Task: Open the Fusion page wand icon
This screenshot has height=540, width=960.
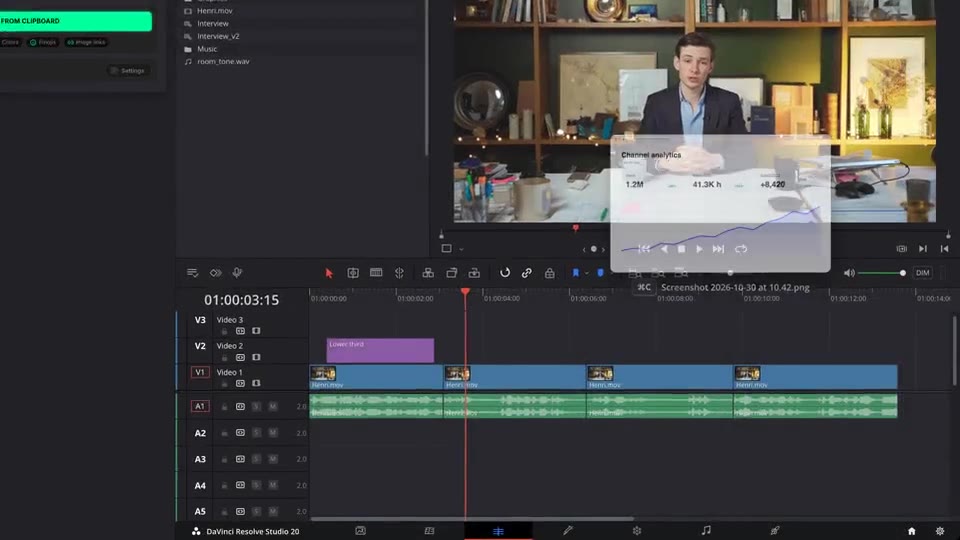Action: [x=568, y=531]
